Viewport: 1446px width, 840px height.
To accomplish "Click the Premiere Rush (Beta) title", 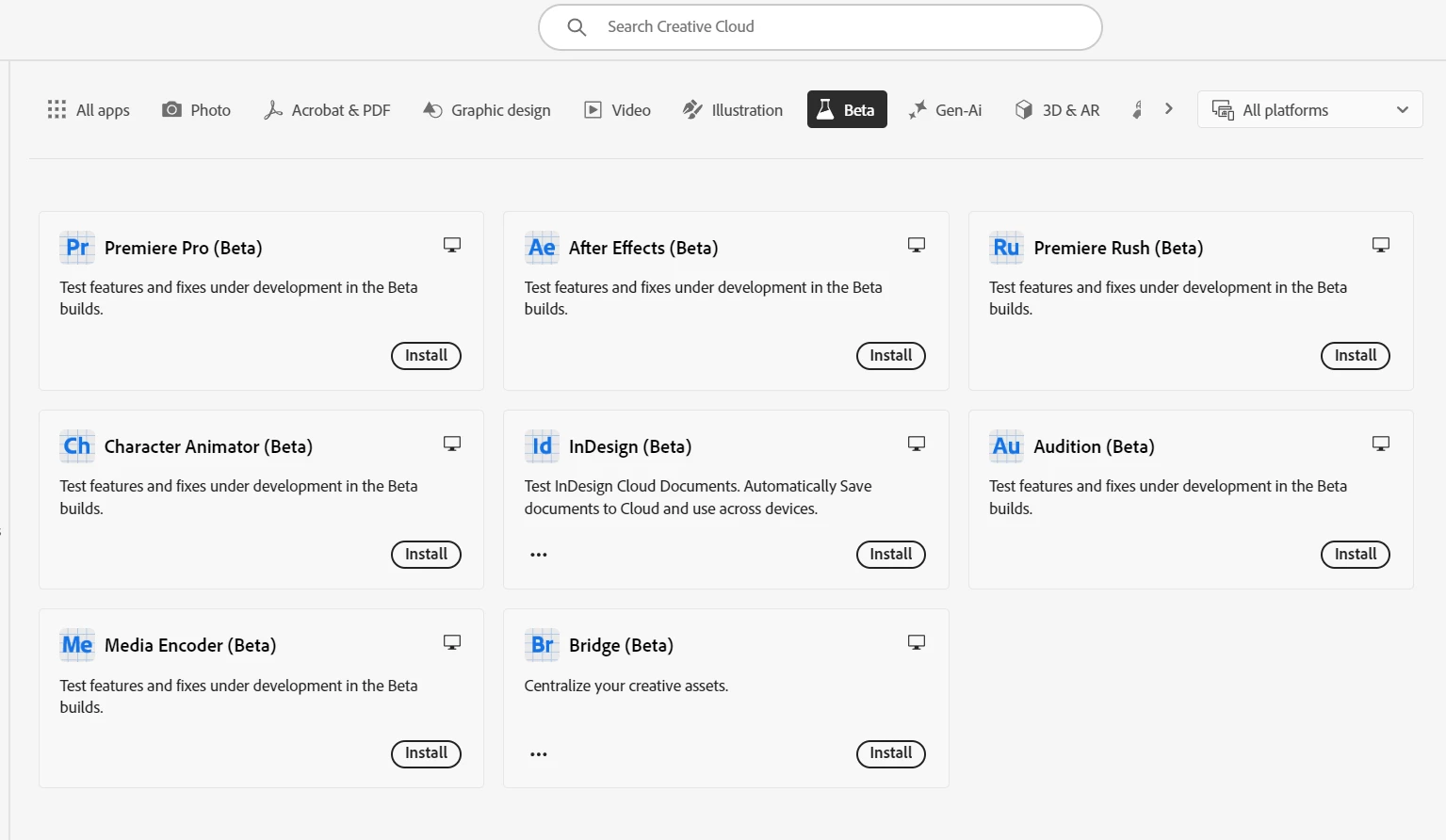I will pos(1118,249).
